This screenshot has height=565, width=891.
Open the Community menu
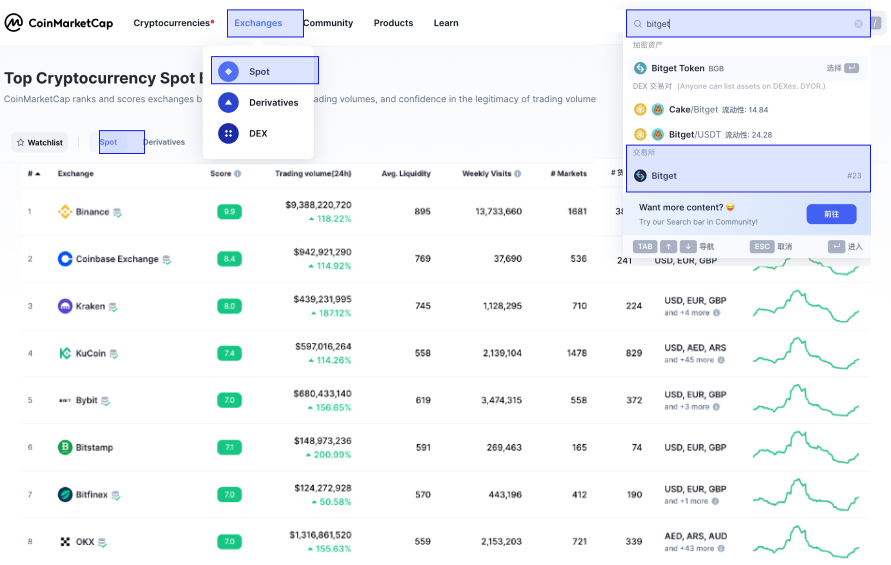[328, 23]
